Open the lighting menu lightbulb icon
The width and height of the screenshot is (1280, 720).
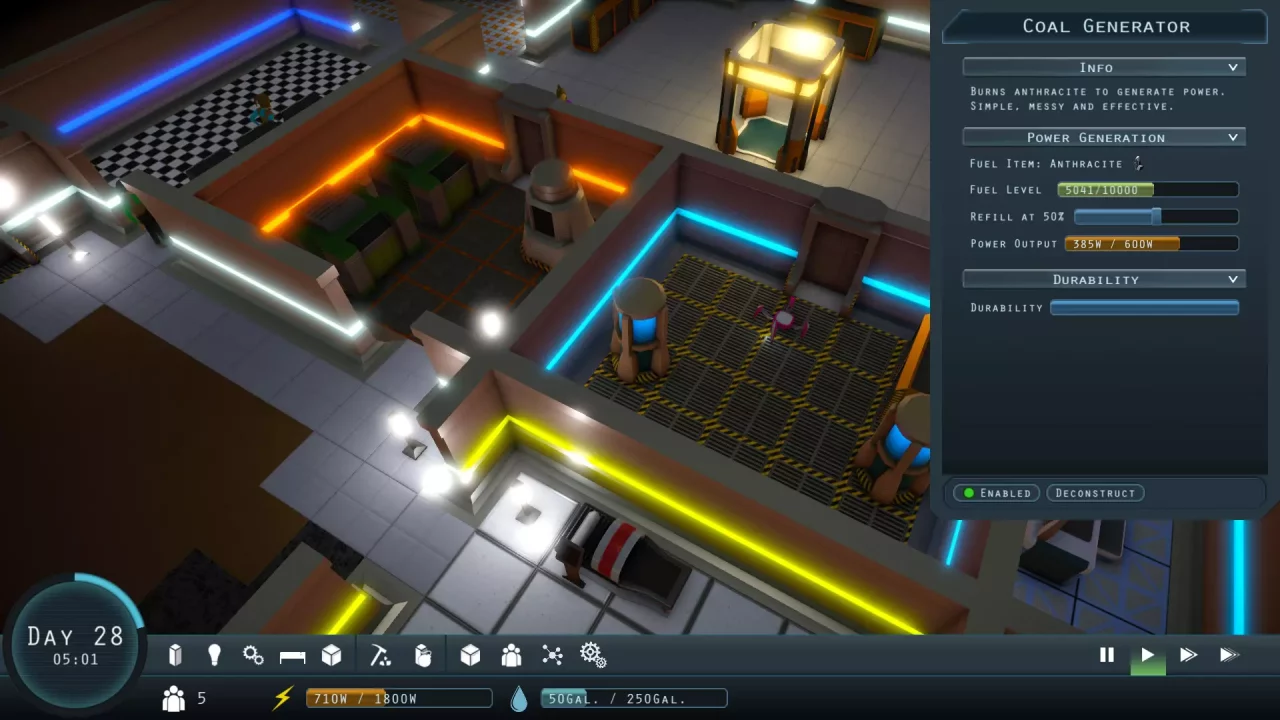coord(214,655)
